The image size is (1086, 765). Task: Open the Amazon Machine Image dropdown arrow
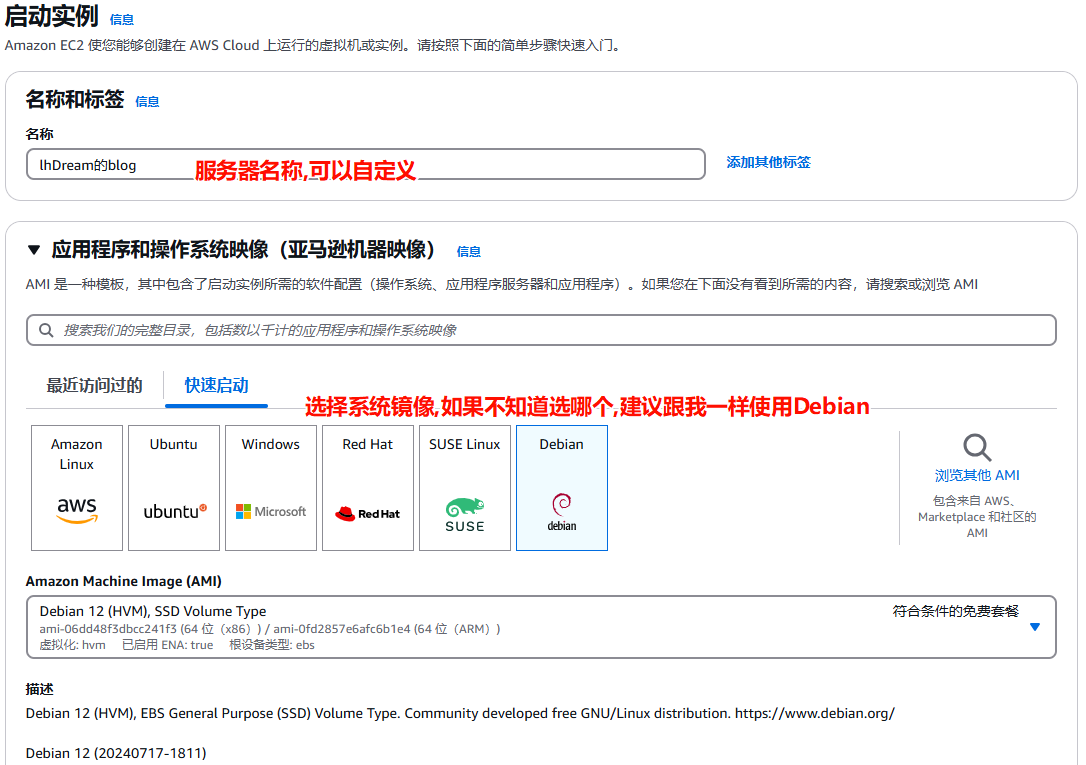(x=1035, y=627)
